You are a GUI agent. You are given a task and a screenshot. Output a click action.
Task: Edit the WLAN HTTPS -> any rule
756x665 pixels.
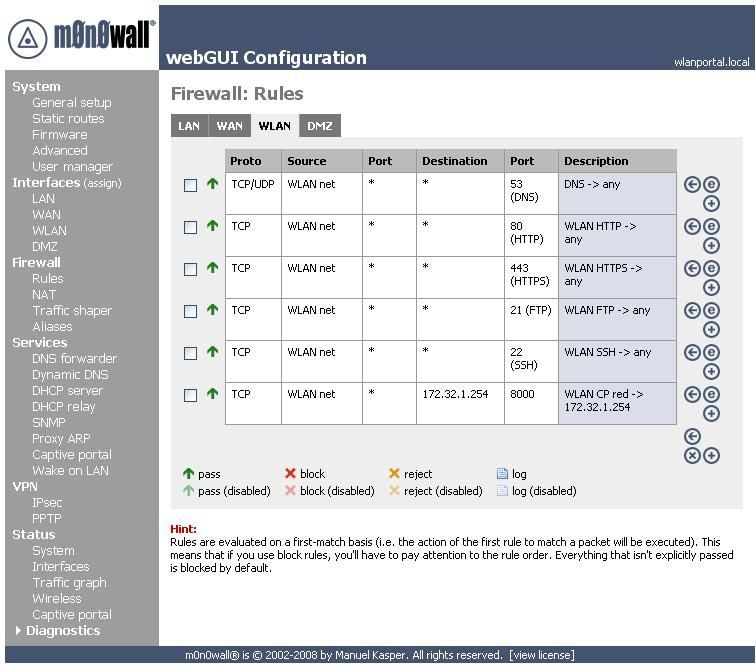711,268
